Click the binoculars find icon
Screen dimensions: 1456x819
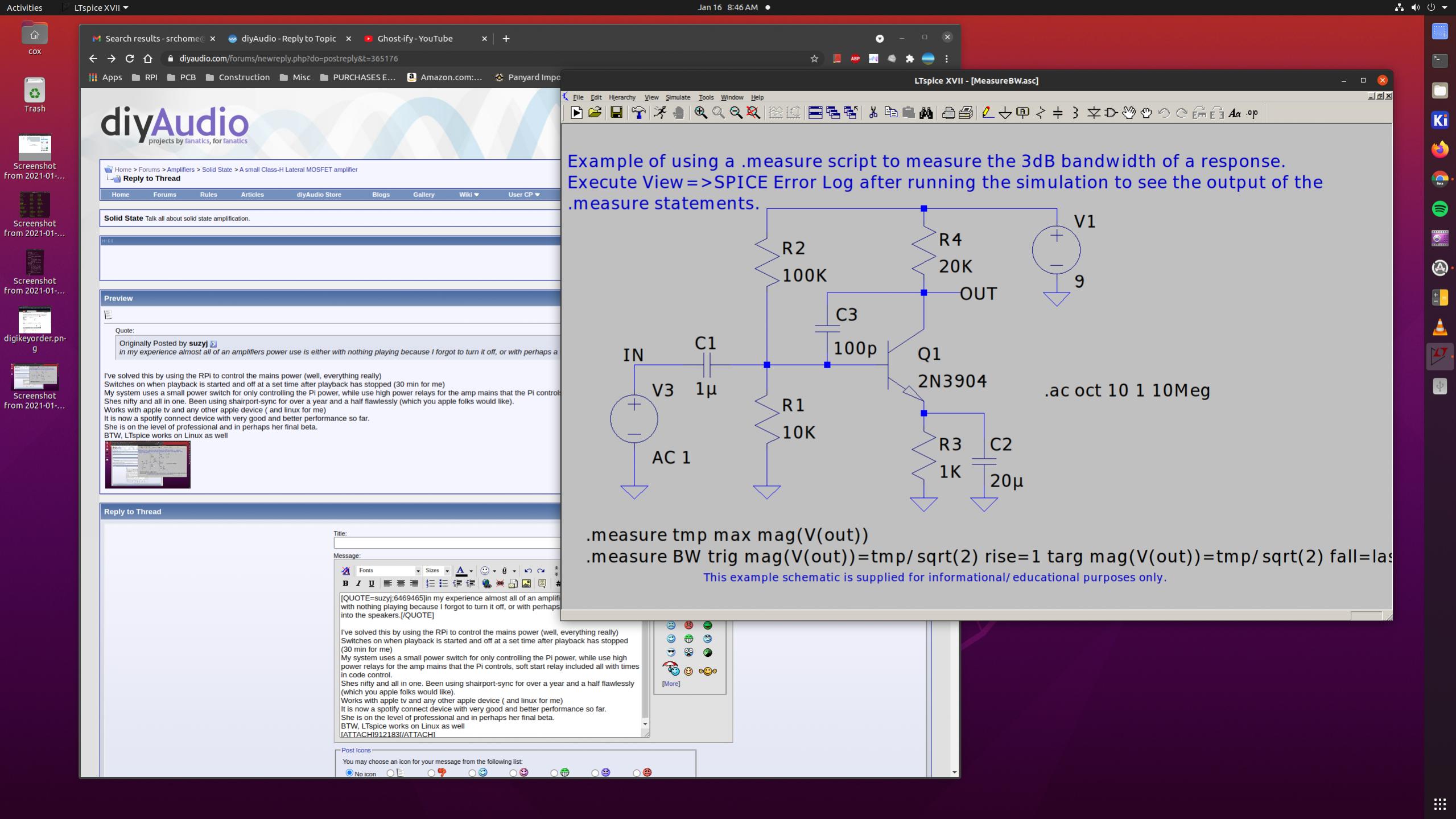[926, 113]
